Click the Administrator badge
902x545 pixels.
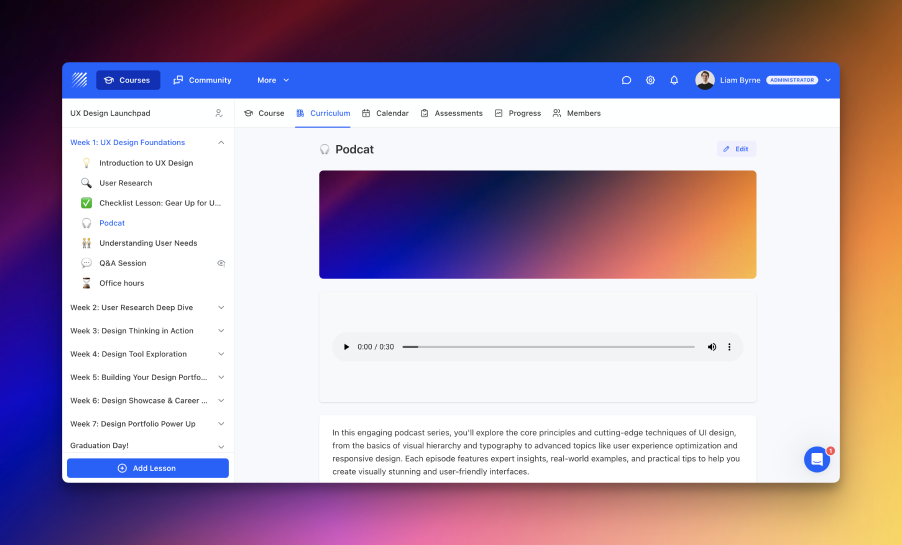point(792,80)
